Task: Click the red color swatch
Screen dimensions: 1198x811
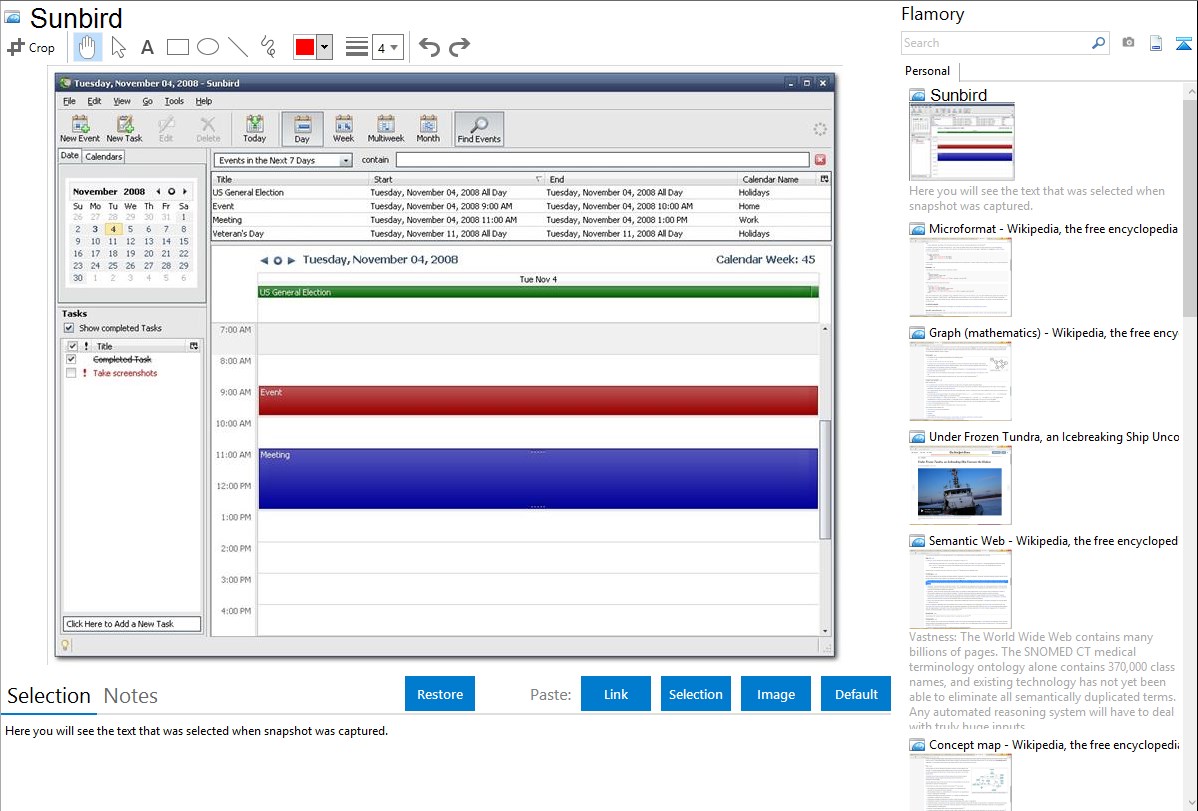Action: click(x=304, y=47)
